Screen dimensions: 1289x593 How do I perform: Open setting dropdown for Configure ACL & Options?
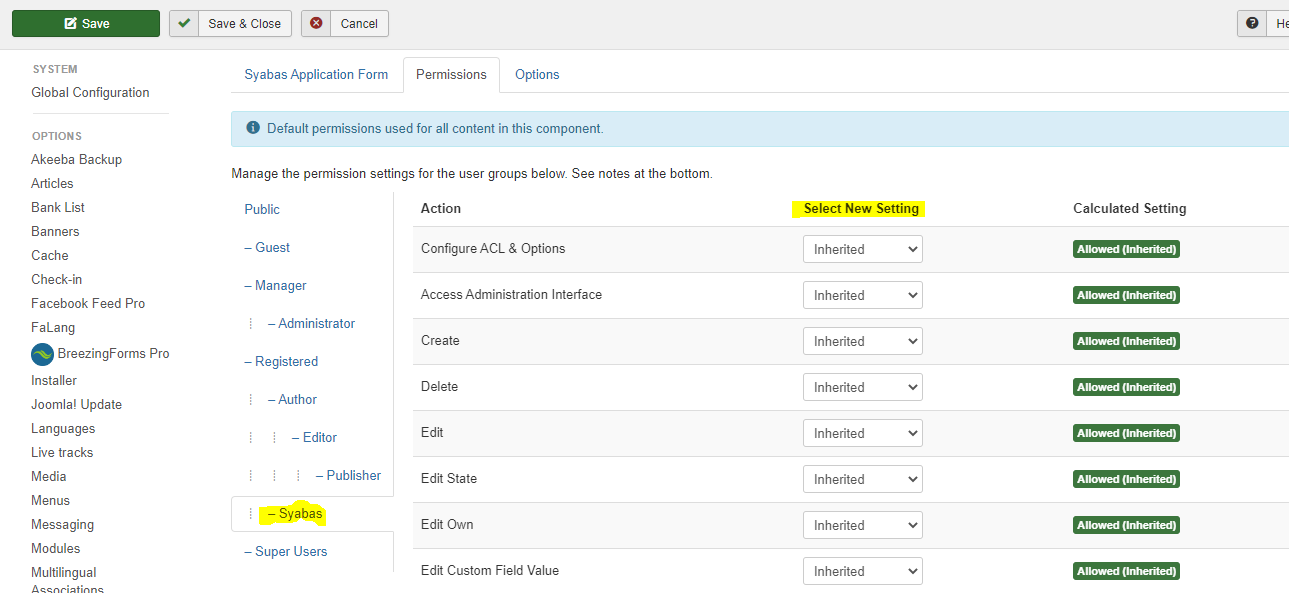pyautogui.click(x=863, y=249)
